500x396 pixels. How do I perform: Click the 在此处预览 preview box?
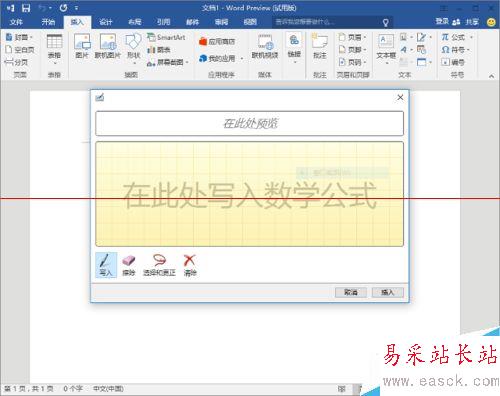(249, 123)
